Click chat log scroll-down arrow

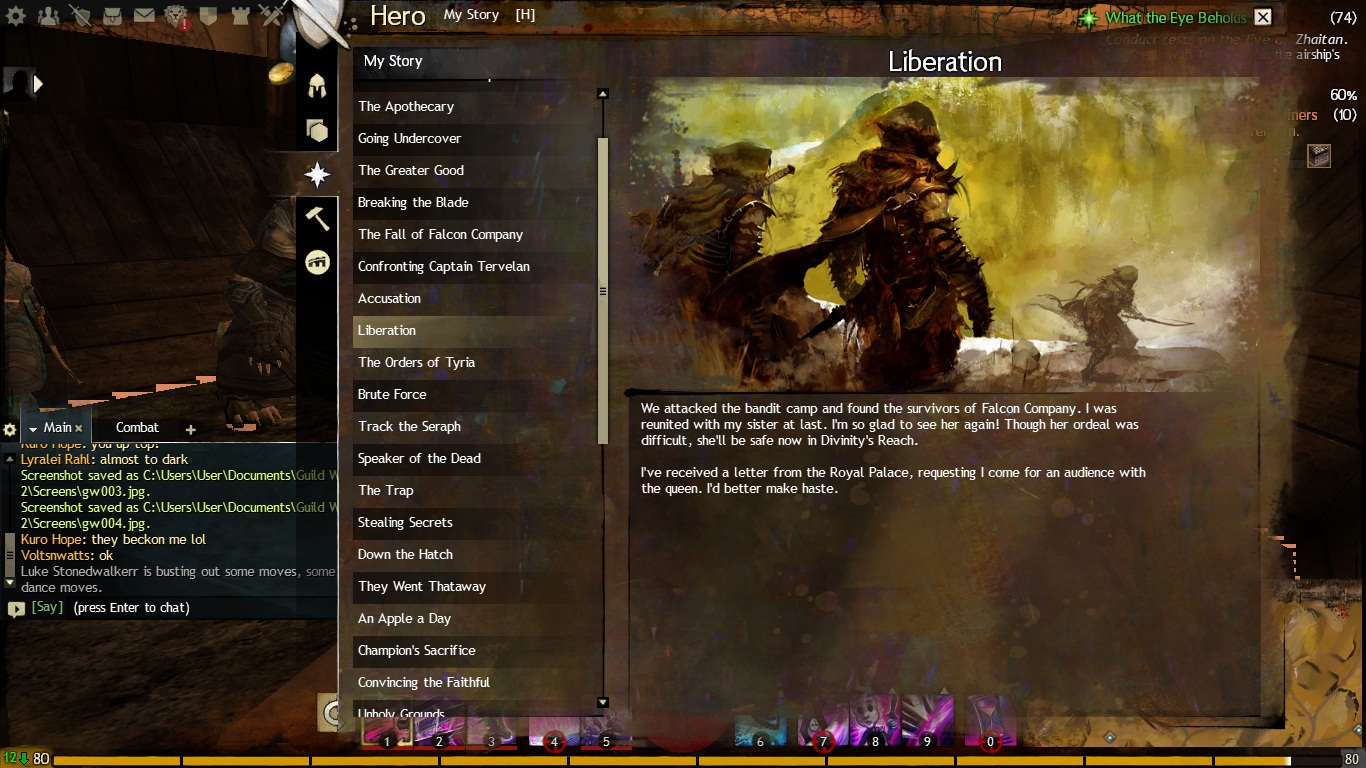click(10, 581)
